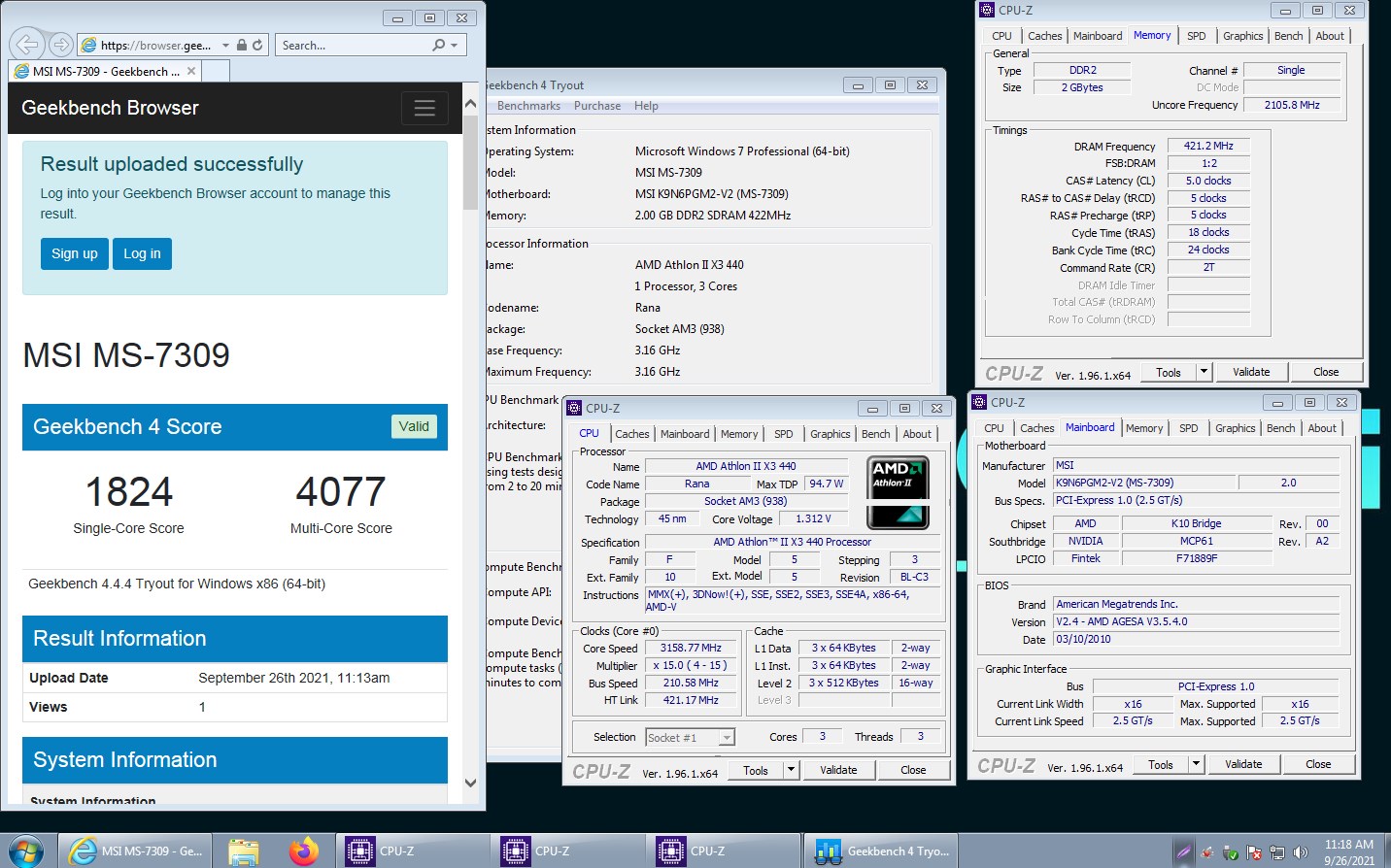Click the Geekbench Browser header title

click(x=110, y=108)
